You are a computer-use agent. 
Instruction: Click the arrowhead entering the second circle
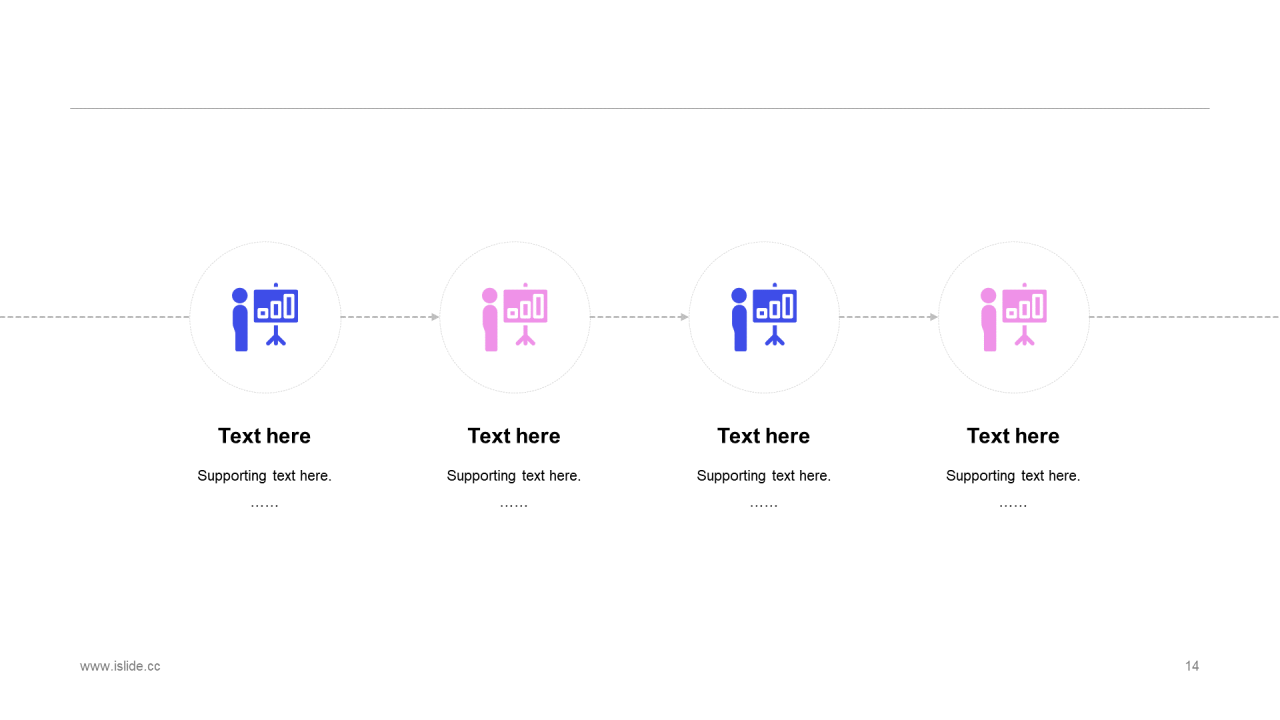[435, 317]
